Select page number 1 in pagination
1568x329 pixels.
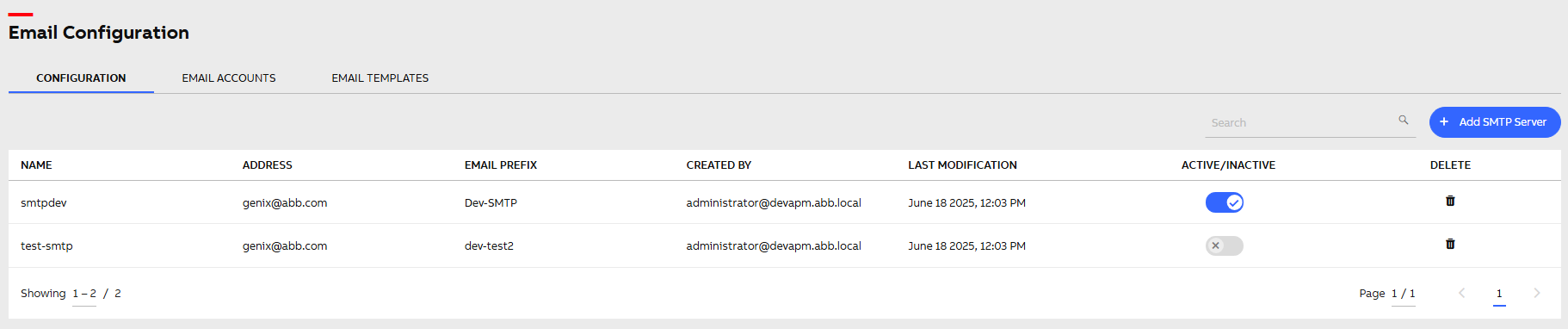click(1499, 294)
